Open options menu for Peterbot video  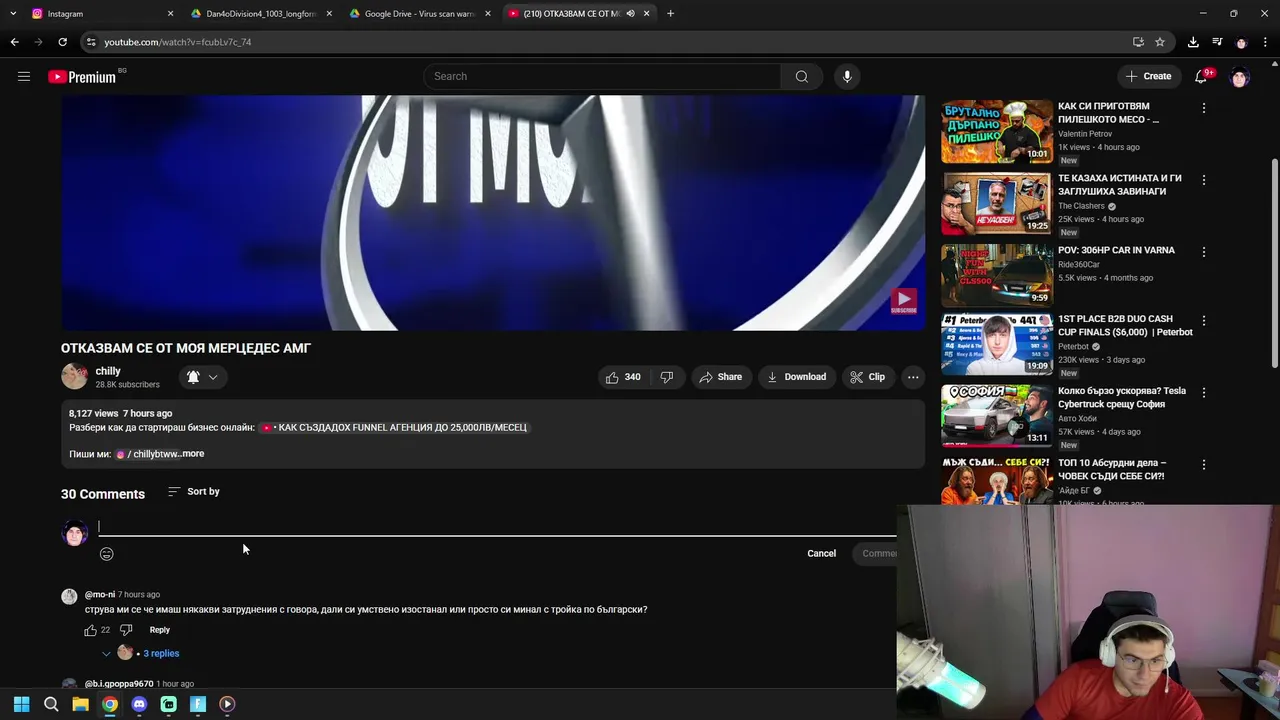1204,321
